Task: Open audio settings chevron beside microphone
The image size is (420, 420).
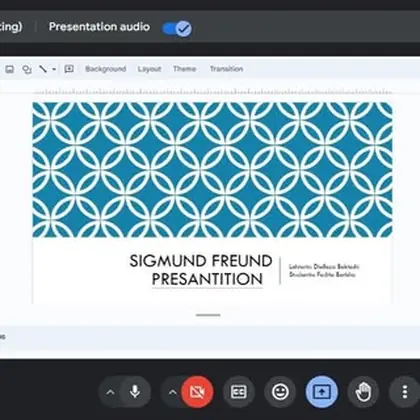Action: (110, 392)
